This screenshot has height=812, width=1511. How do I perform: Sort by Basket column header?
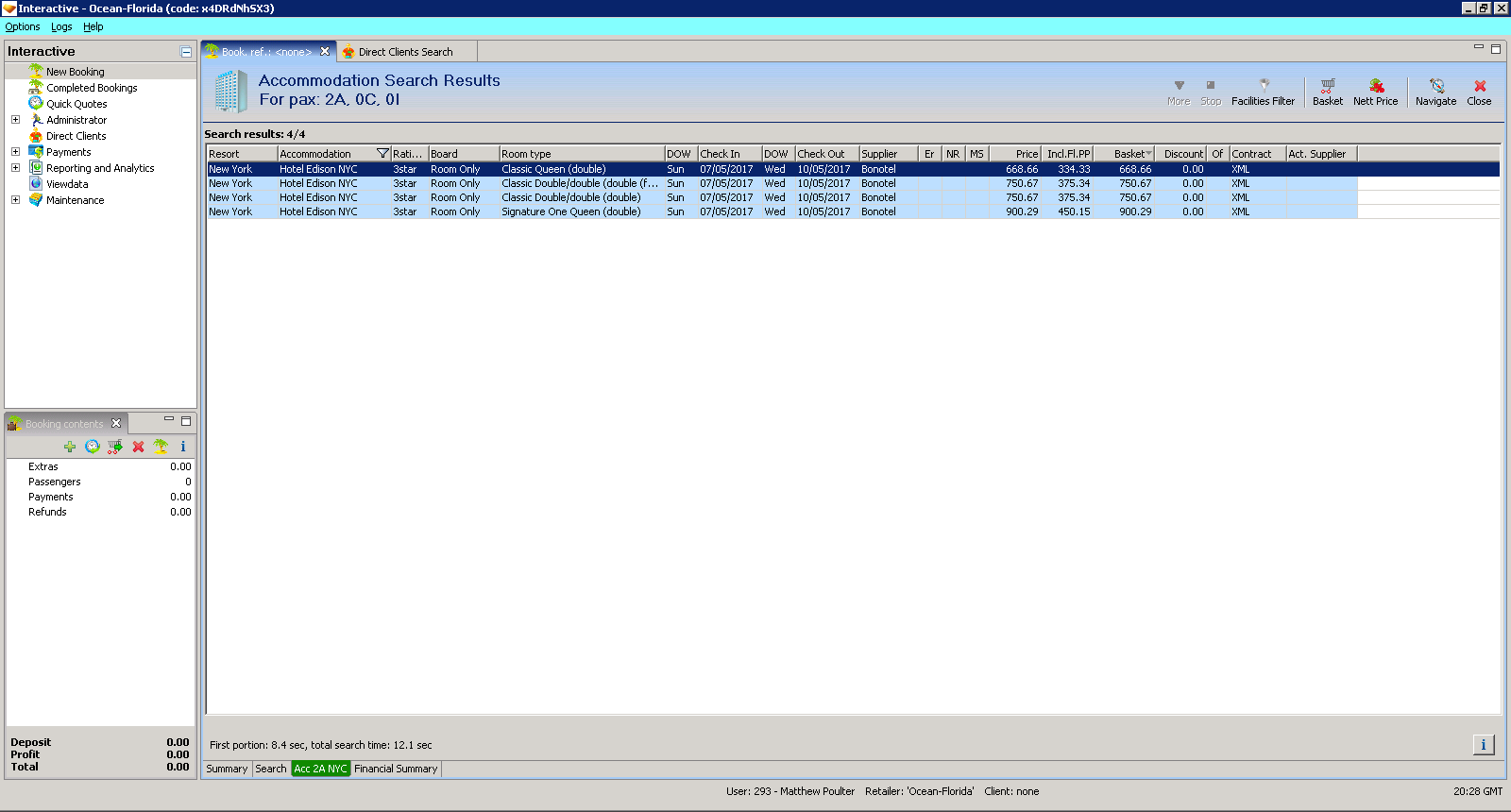pos(1124,154)
